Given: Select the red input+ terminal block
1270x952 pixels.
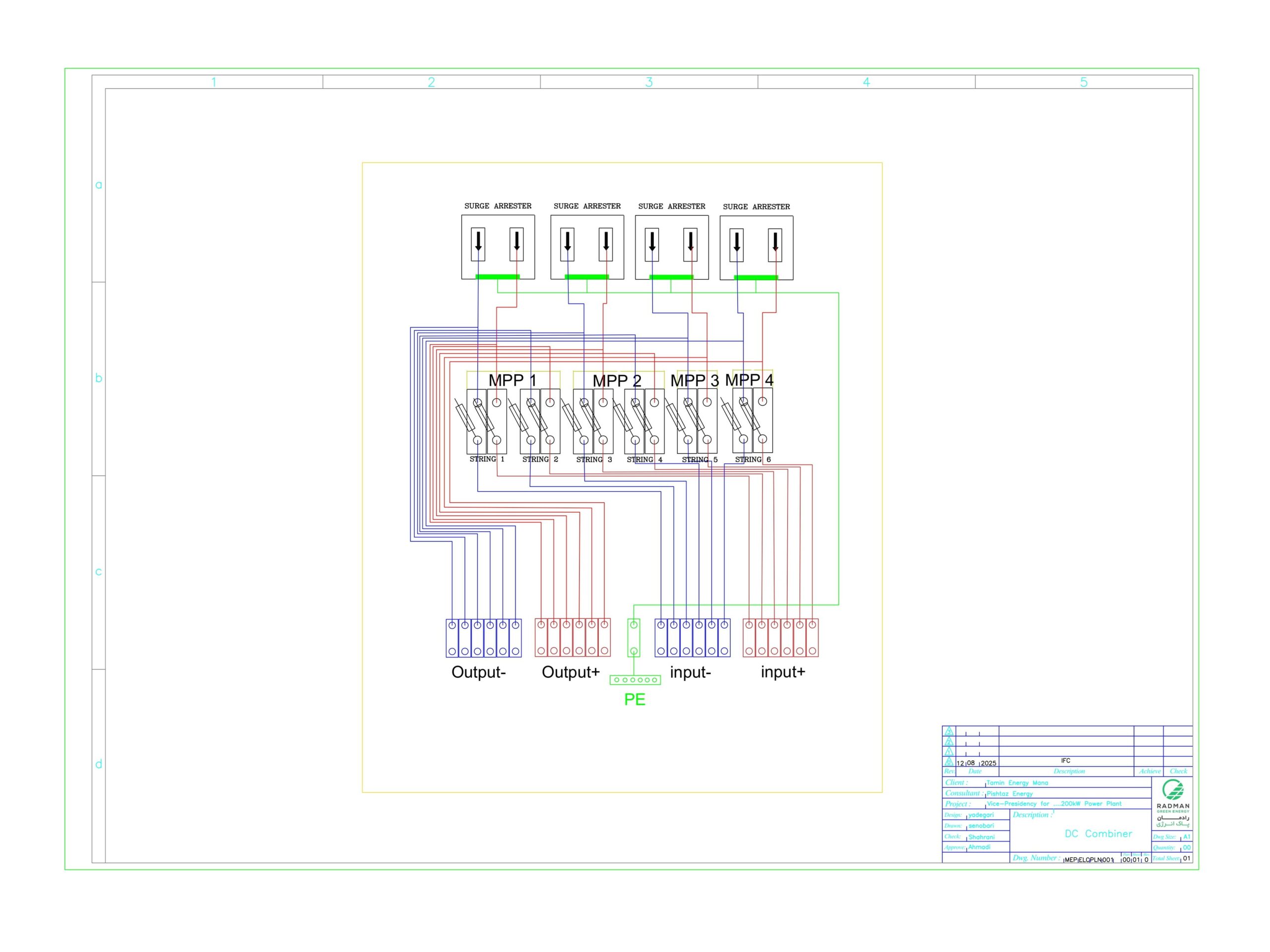Looking at the screenshot, I should (780, 638).
